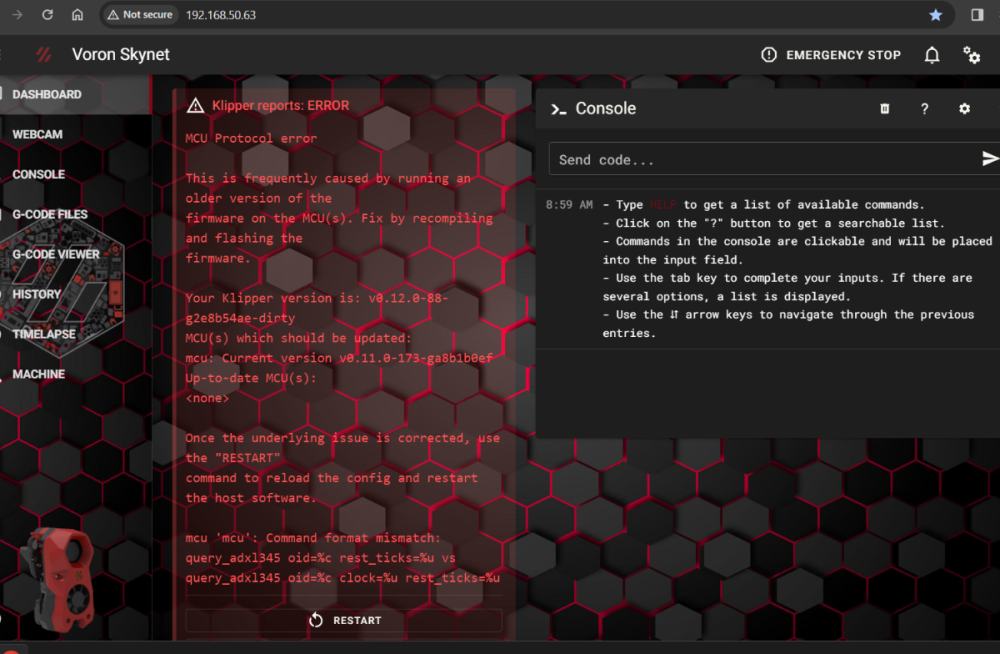Image resolution: width=1000 pixels, height=654 pixels.
Task: Clear the console with trash icon
Action: click(x=885, y=108)
